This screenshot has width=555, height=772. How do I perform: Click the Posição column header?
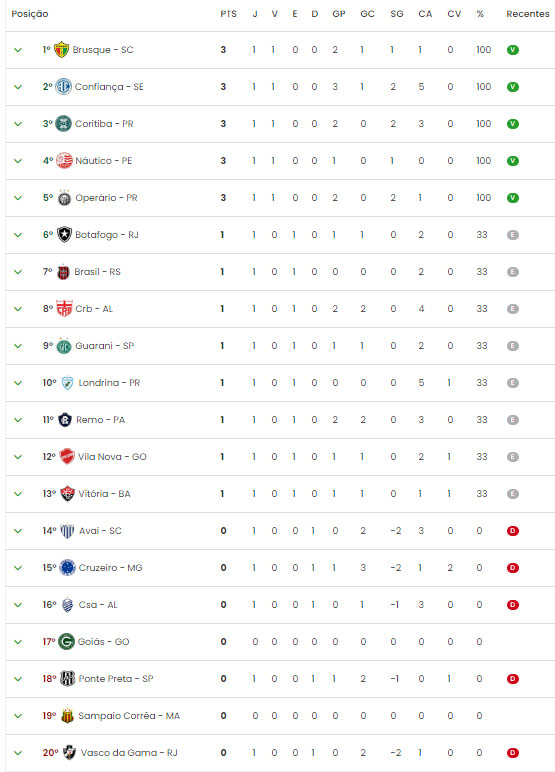coord(30,14)
